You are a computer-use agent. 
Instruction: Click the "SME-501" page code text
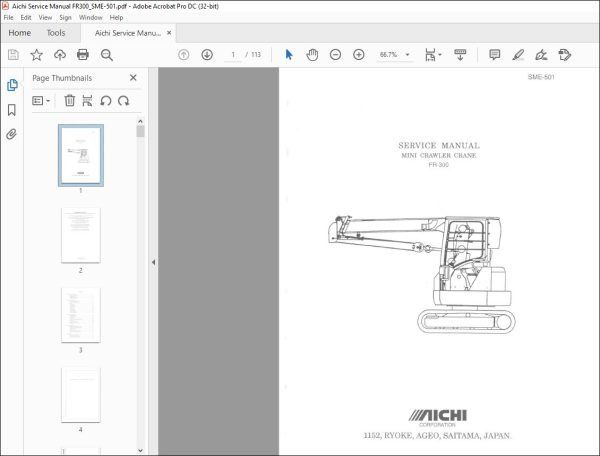(x=541, y=77)
